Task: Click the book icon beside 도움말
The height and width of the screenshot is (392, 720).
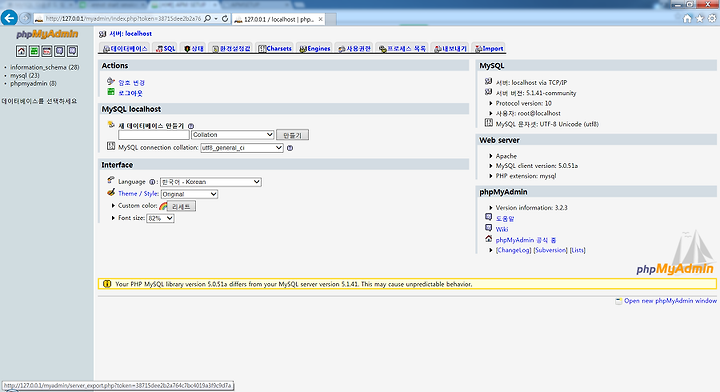Action: click(x=489, y=217)
